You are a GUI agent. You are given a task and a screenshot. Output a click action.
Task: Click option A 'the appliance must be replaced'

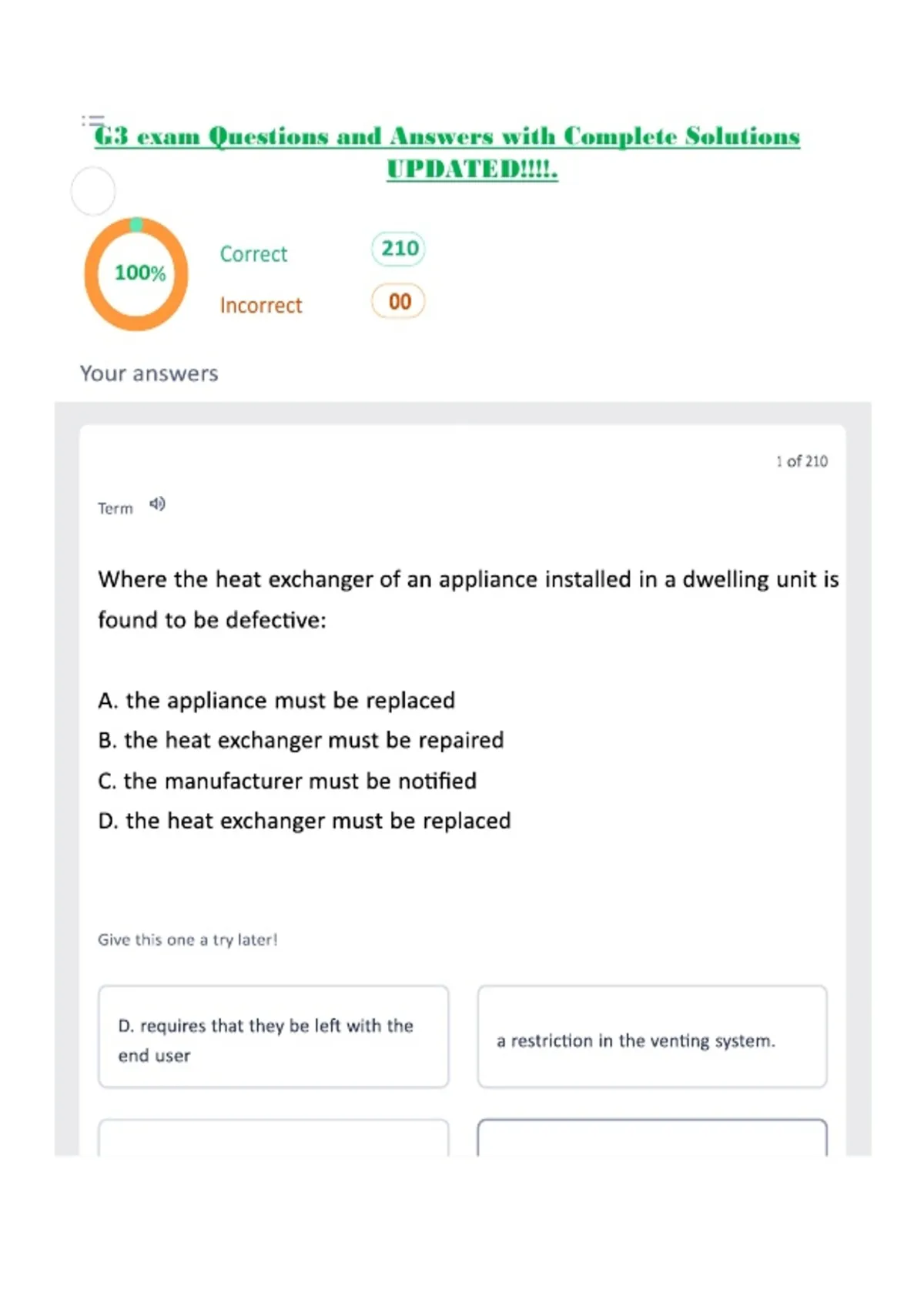tap(276, 701)
